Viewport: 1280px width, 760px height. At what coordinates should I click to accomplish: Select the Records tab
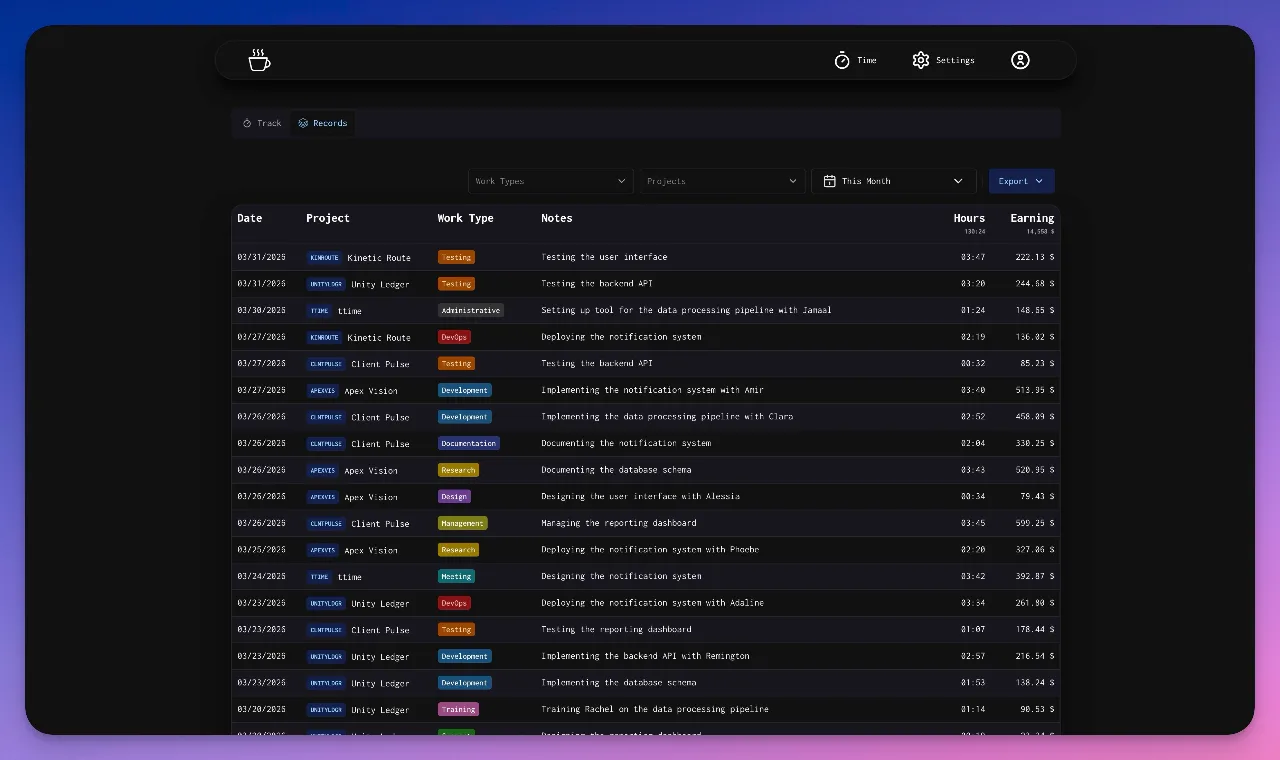coord(323,123)
